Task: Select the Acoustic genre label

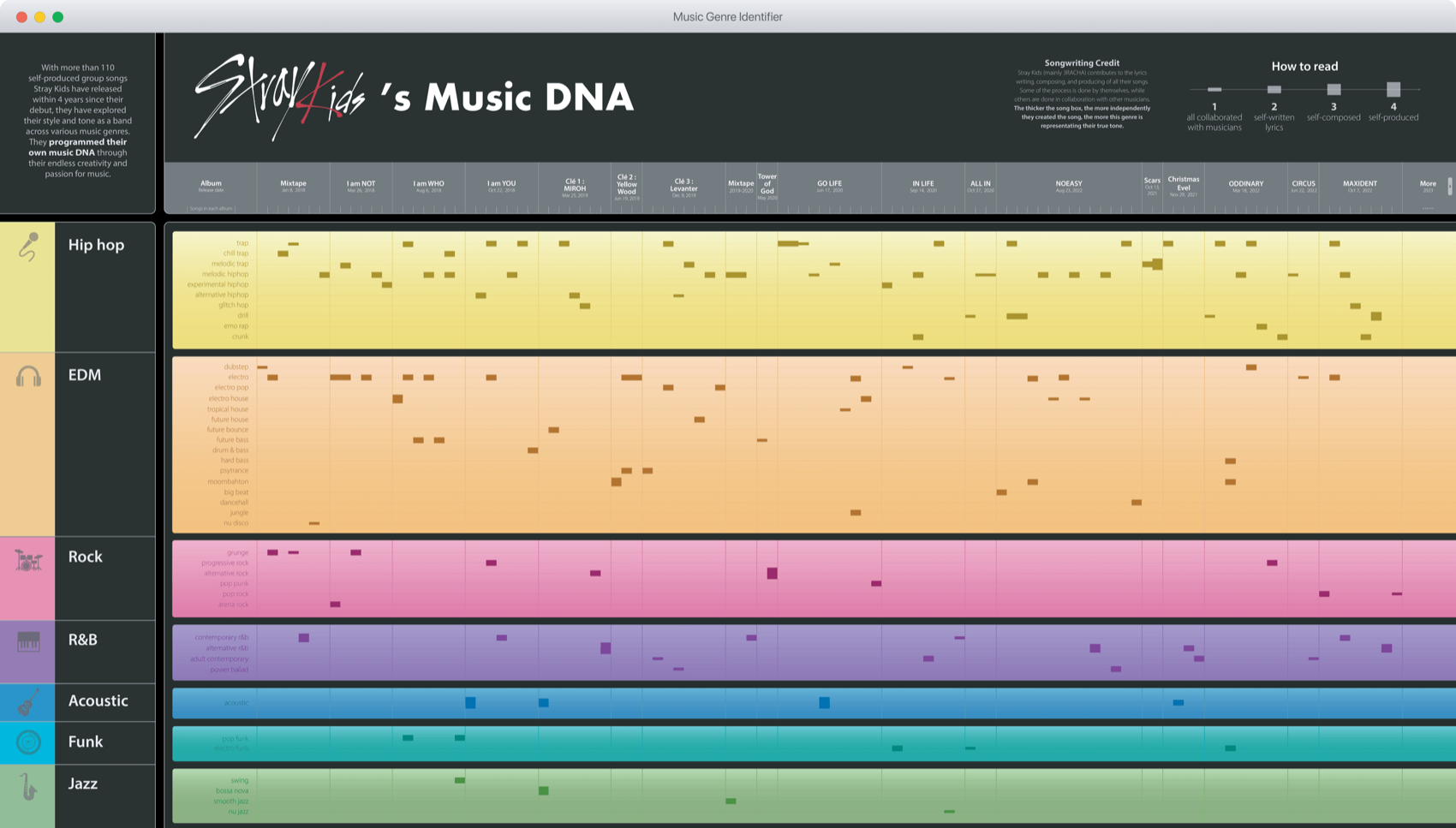Action: pos(98,700)
